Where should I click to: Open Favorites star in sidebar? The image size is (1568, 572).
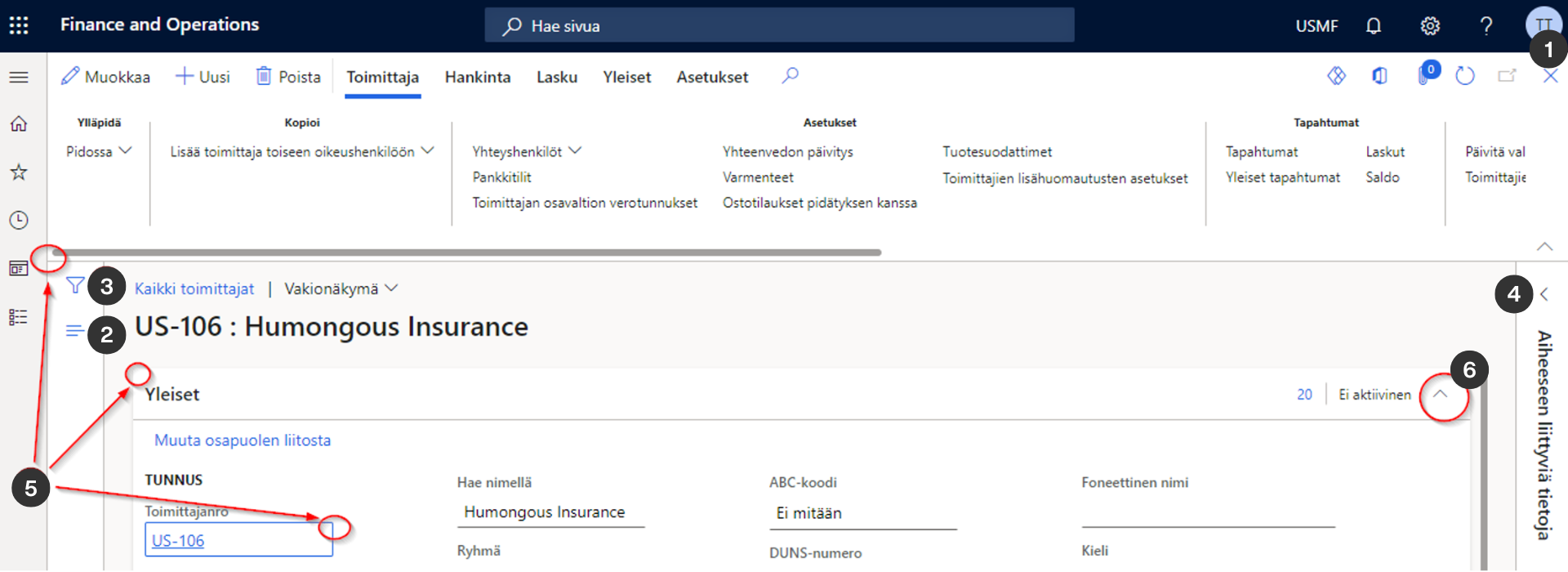pyautogui.click(x=19, y=172)
